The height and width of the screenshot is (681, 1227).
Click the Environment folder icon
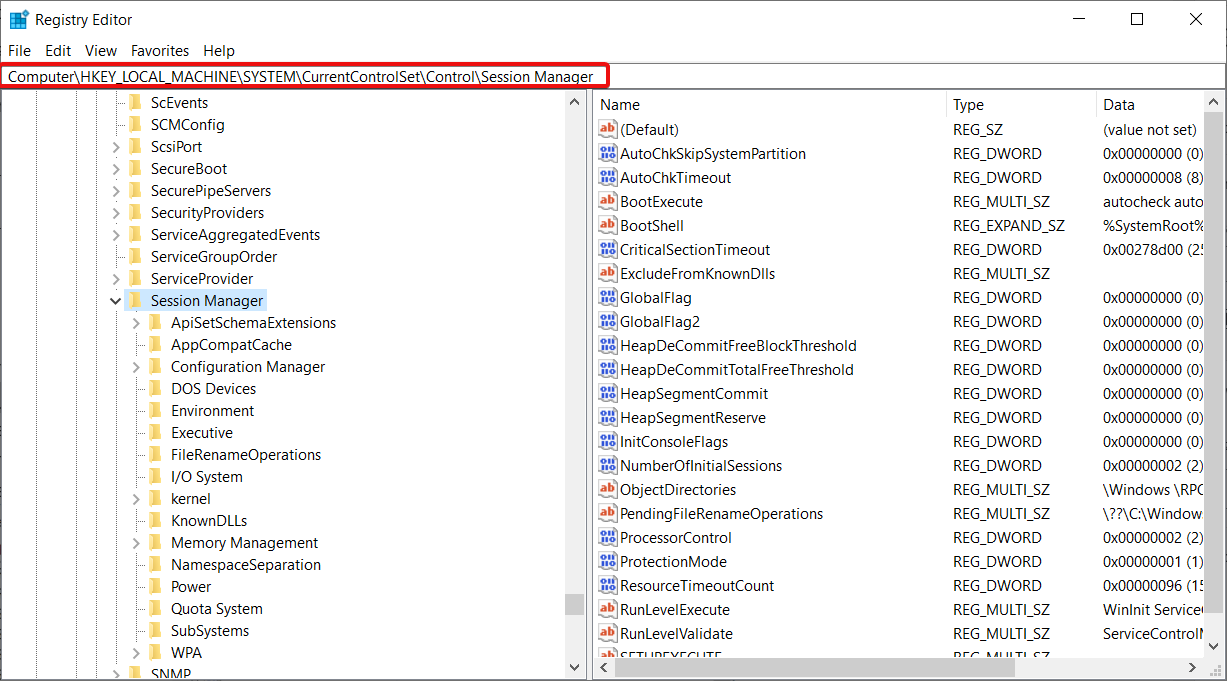pos(155,410)
